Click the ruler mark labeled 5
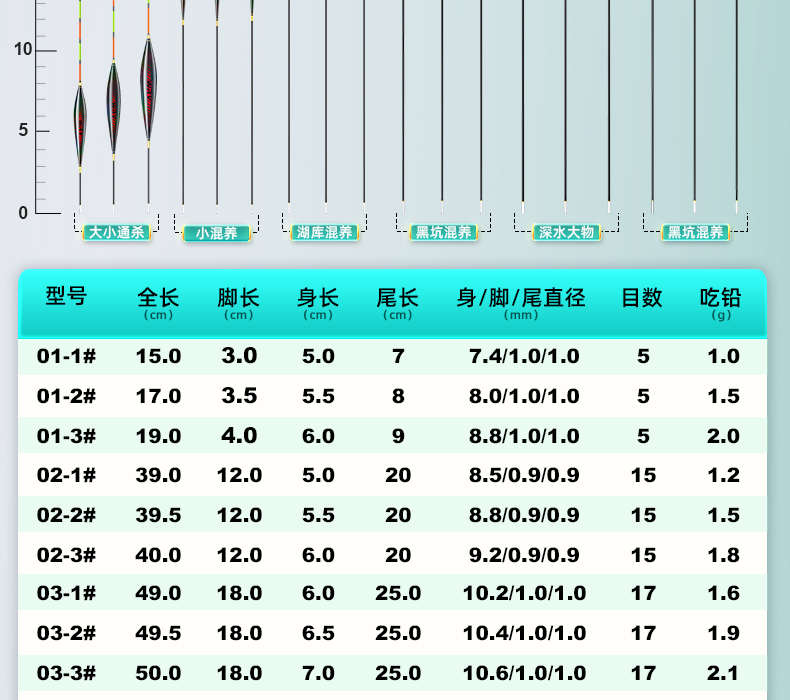The width and height of the screenshot is (790, 700). [23, 131]
